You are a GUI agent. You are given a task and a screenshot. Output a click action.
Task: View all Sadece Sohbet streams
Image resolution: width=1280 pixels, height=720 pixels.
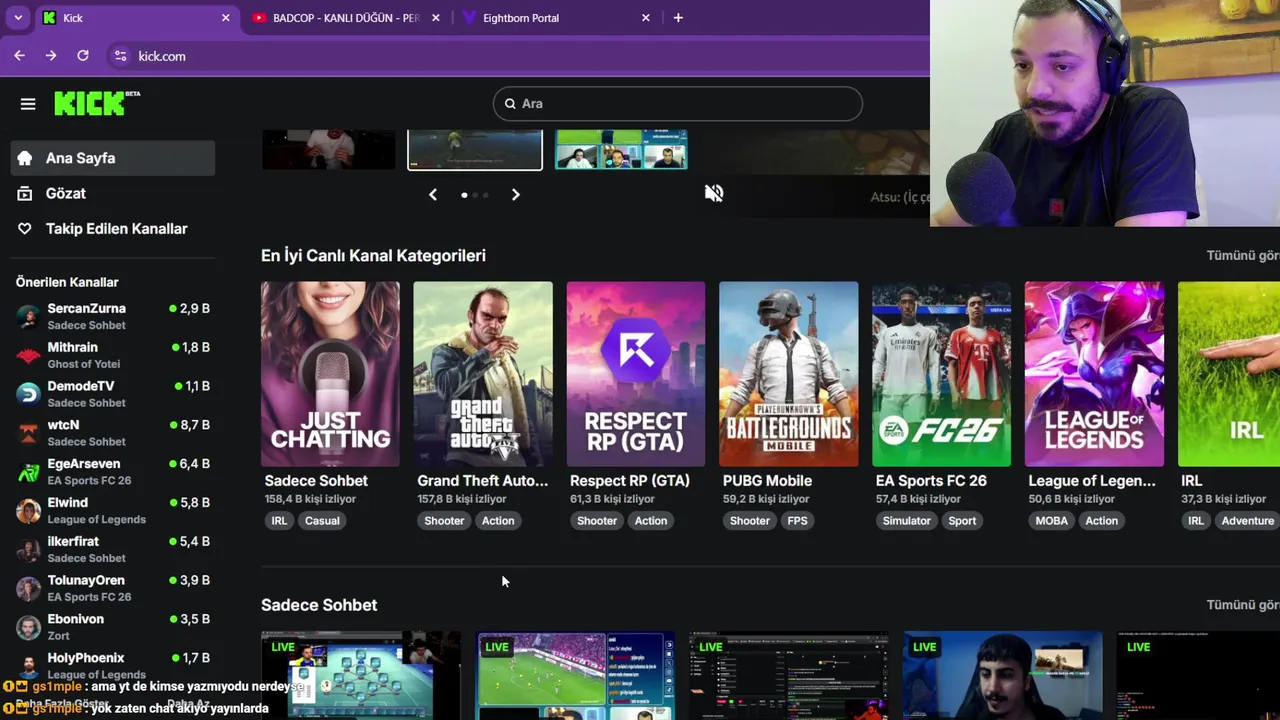pyautogui.click(x=1243, y=605)
